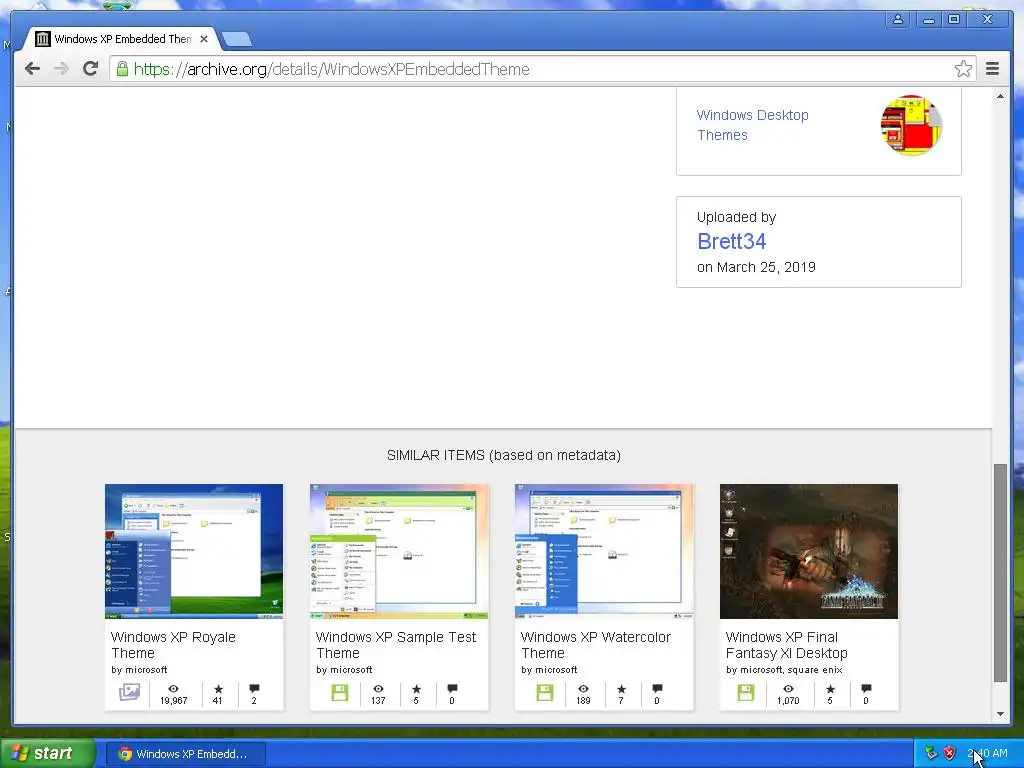Open the Windows XP start menu
Image resolution: width=1024 pixels, height=768 pixels.
(48, 753)
